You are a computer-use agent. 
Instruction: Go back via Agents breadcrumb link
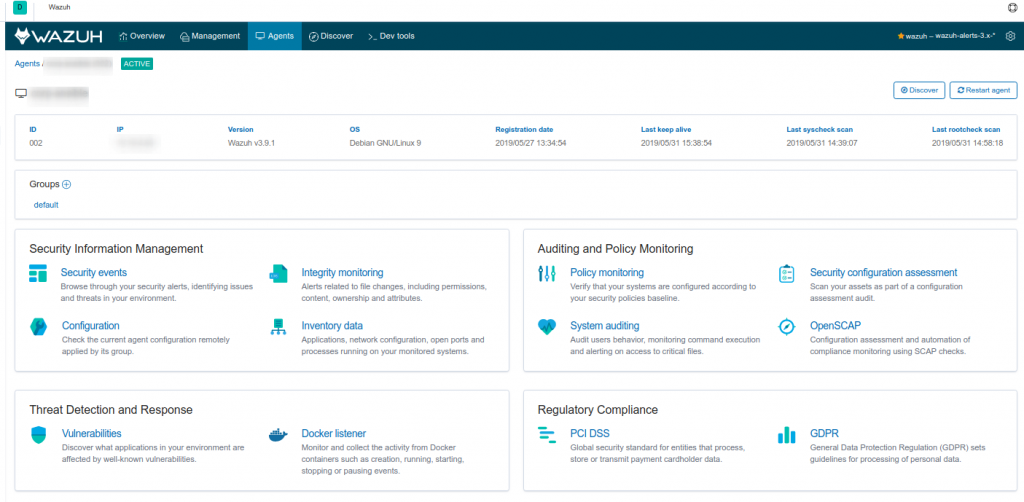[27, 64]
